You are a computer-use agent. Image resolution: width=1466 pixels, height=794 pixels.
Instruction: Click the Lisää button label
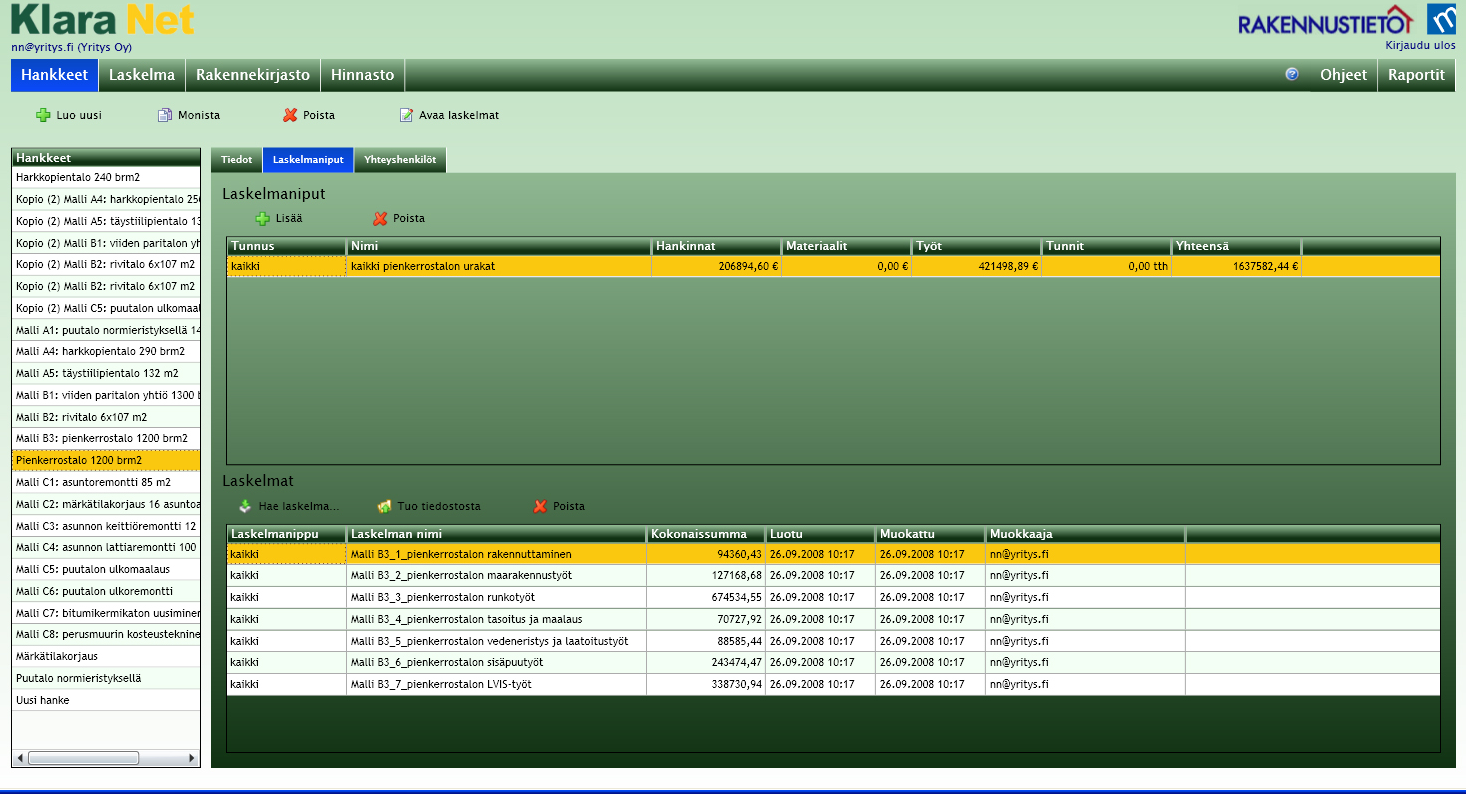pyautogui.click(x=289, y=218)
